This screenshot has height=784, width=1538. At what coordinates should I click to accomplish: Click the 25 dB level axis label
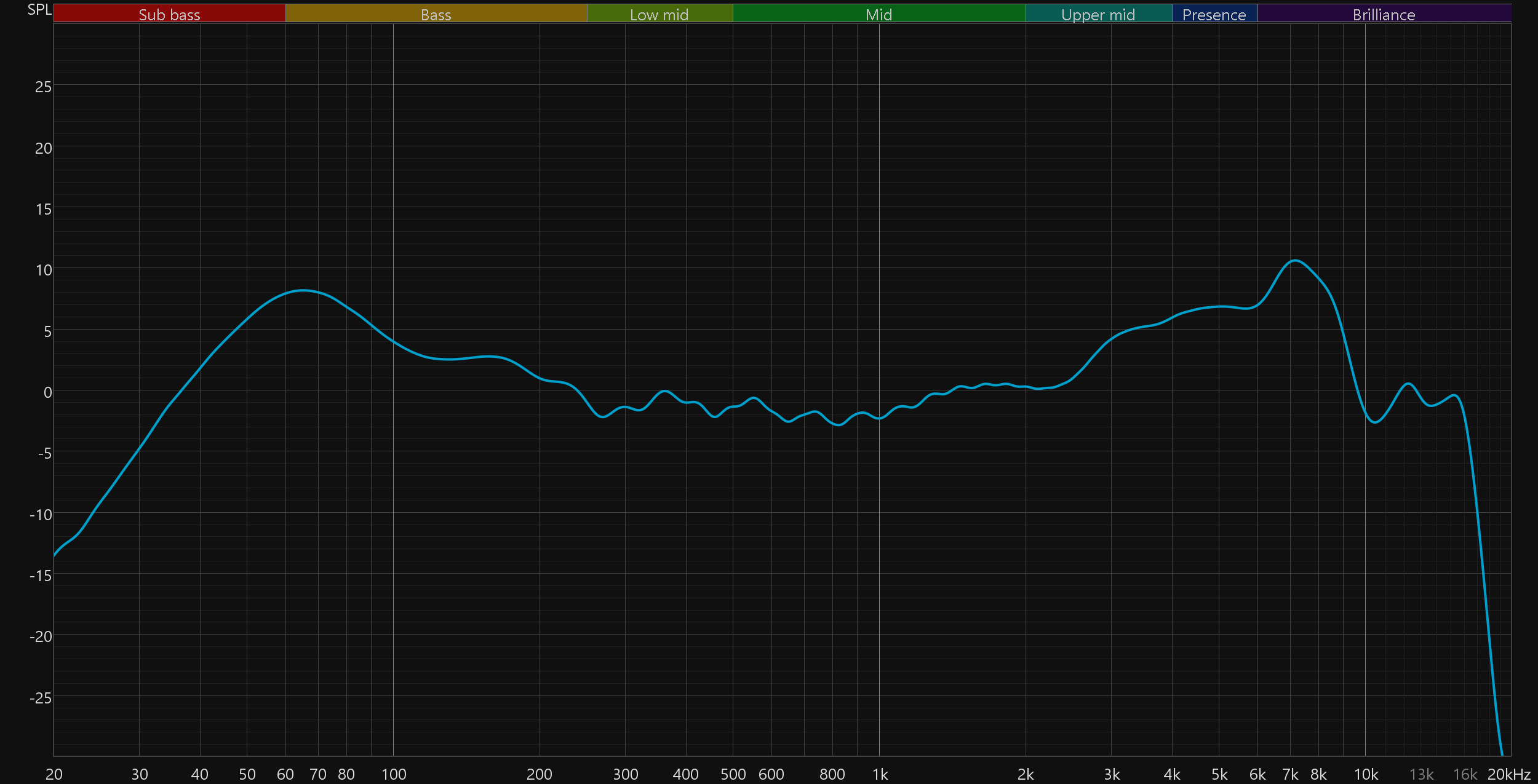tap(43, 87)
